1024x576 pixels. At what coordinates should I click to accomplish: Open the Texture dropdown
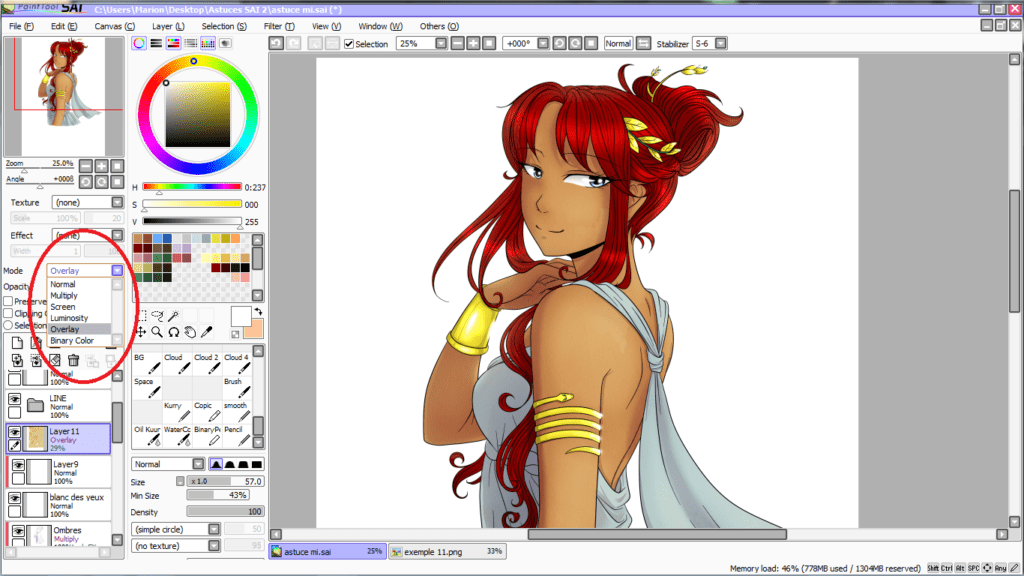click(88, 202)
